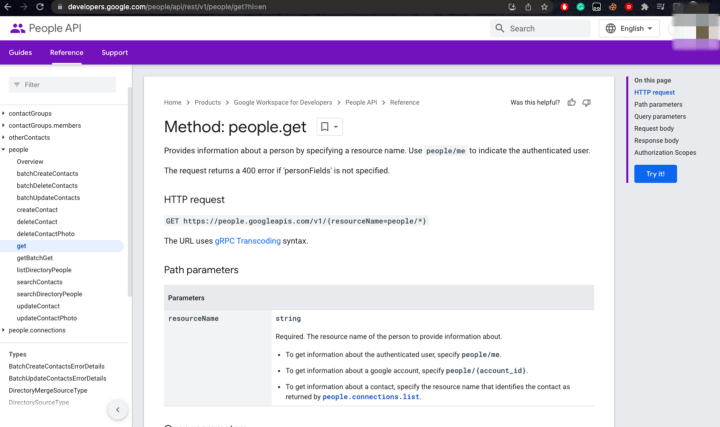Bookmark page with the star icon
The width and height of the screenshot is (720, 427).
click(x=544, y=7)
